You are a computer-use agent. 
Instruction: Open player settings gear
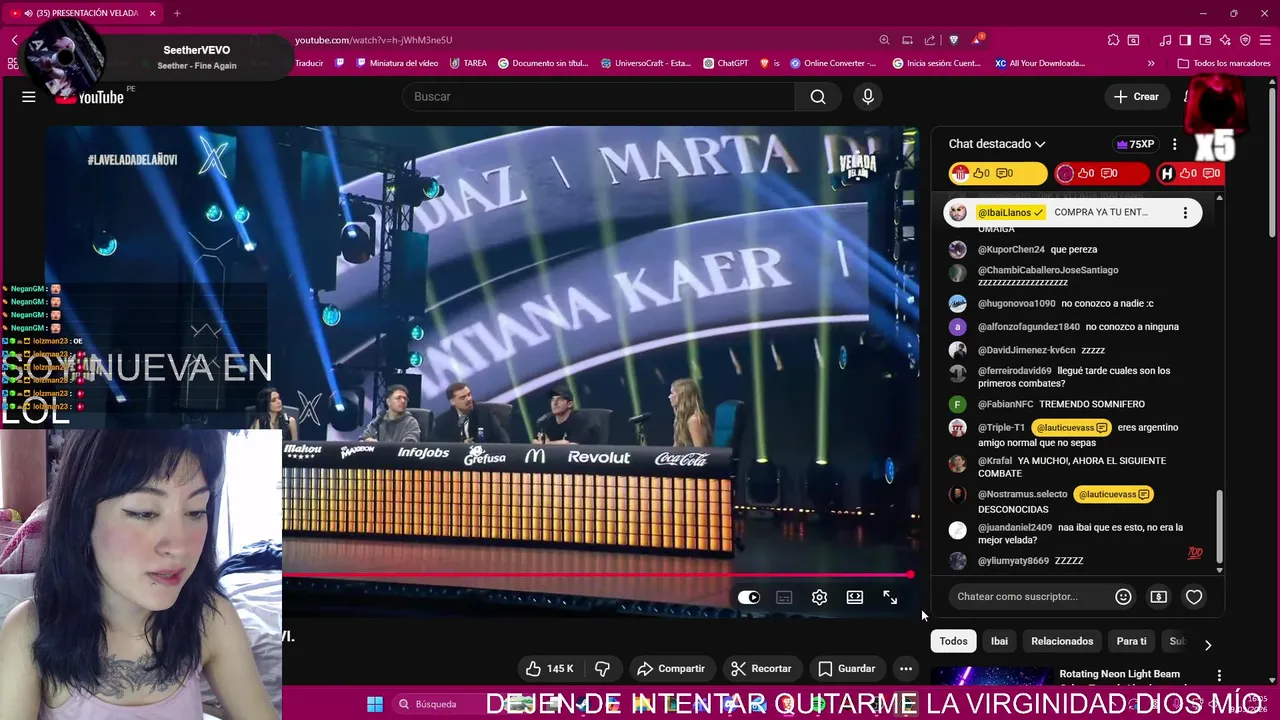819,597
